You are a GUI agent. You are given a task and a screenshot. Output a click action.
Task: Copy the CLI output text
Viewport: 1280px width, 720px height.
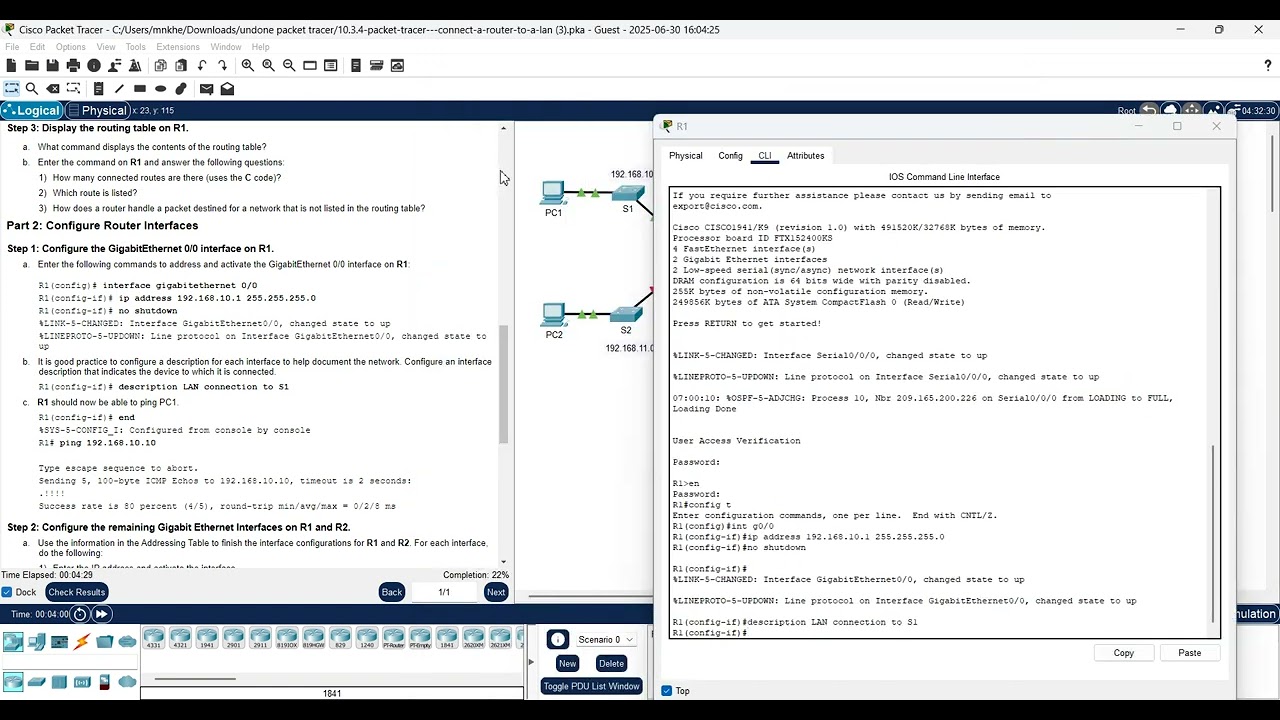[1124, 653]
